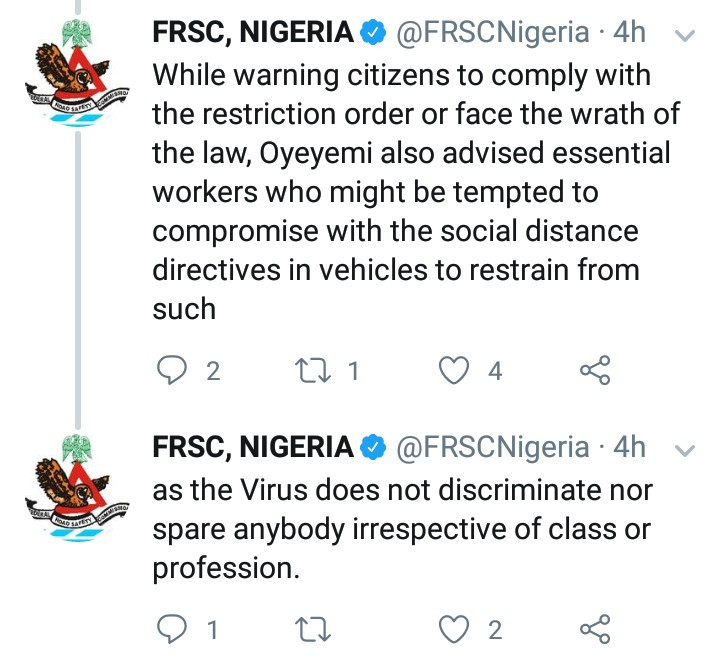Open FRSC profile picture on second tweet
The width and height of the screenshot is (720, 668).
77,488
